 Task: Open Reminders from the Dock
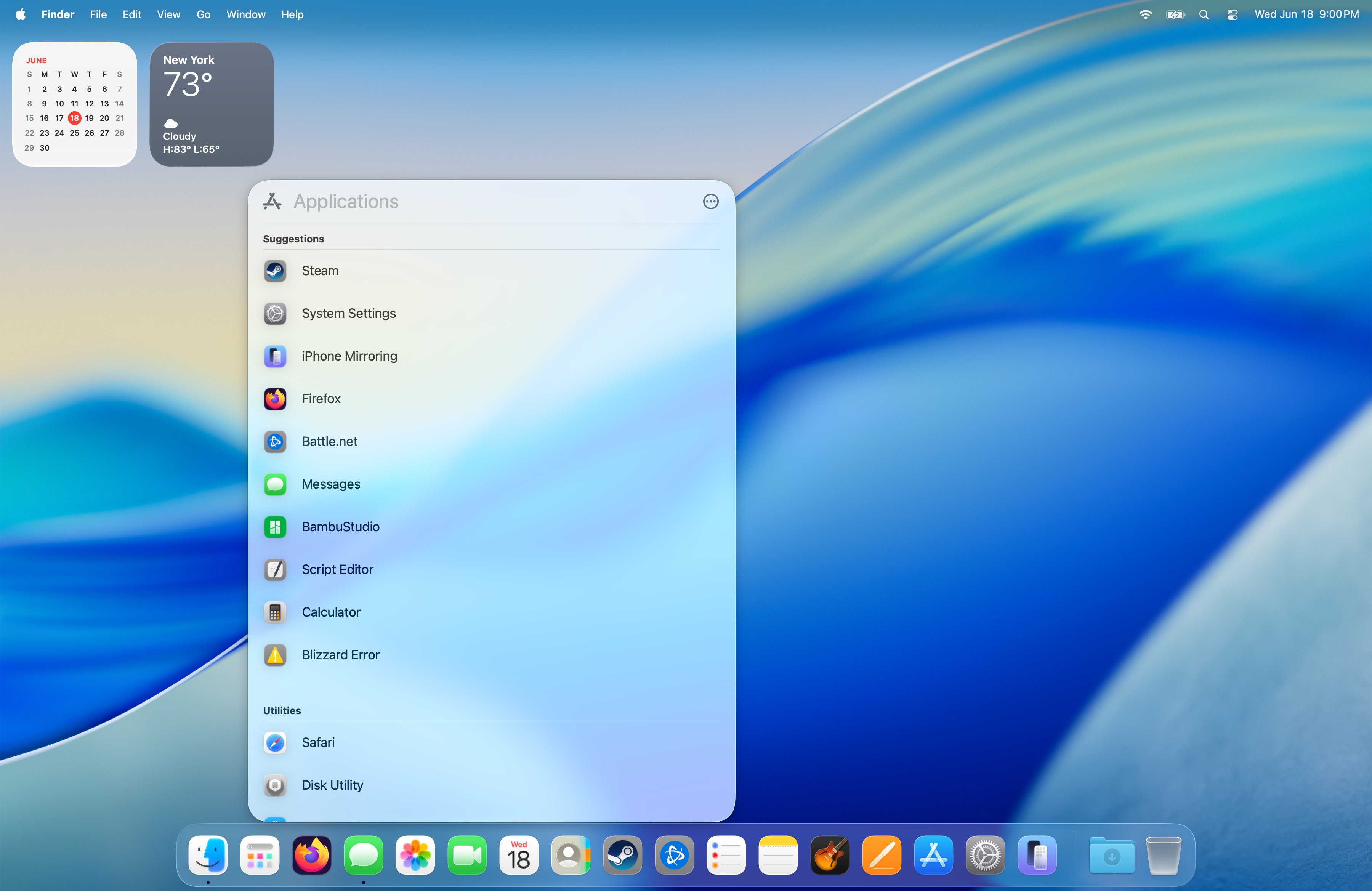click(x=726, y=855)
